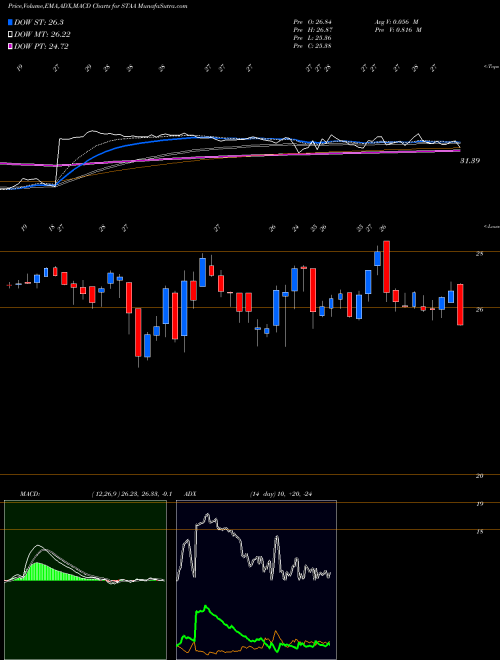Image resolution: width=500 pixels, height=660 pixels.
Task: Click the tallest red candlestick near the 28 level
Action: 386,267
